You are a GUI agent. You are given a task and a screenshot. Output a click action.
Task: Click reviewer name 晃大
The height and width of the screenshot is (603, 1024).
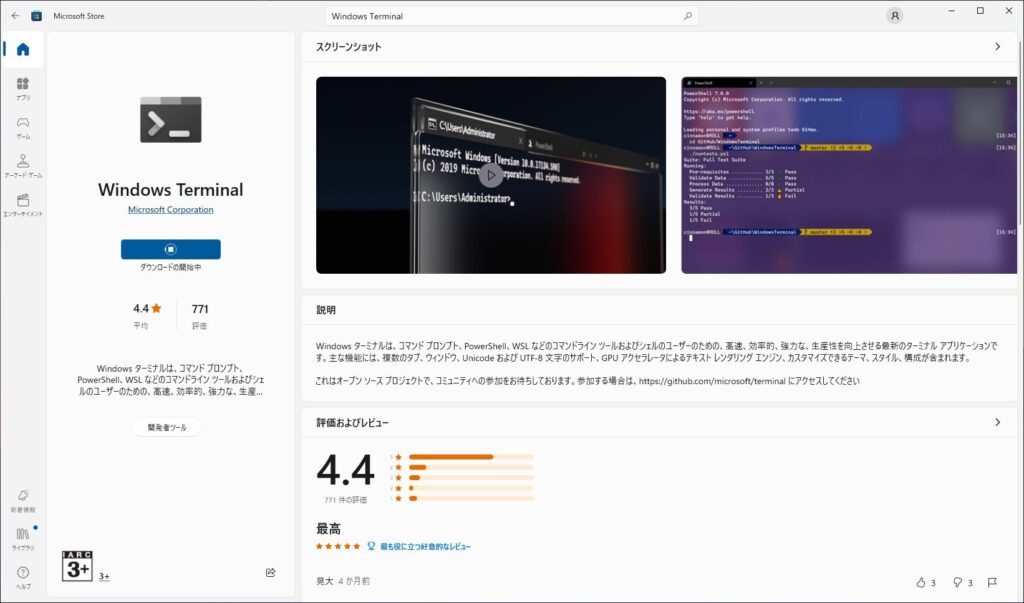pyautogui.click(x=325, y=581)
